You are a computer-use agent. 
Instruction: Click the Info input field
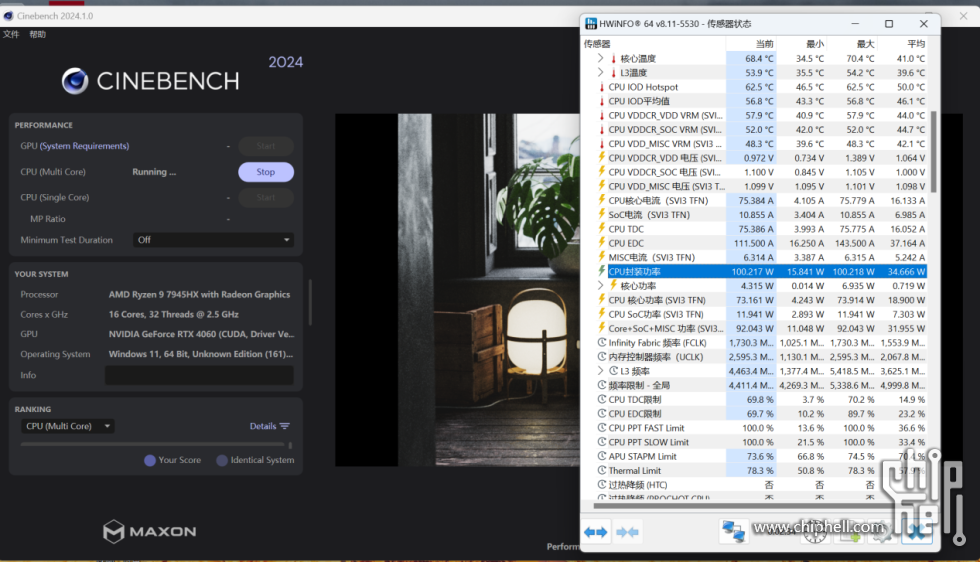click(199, 375)
